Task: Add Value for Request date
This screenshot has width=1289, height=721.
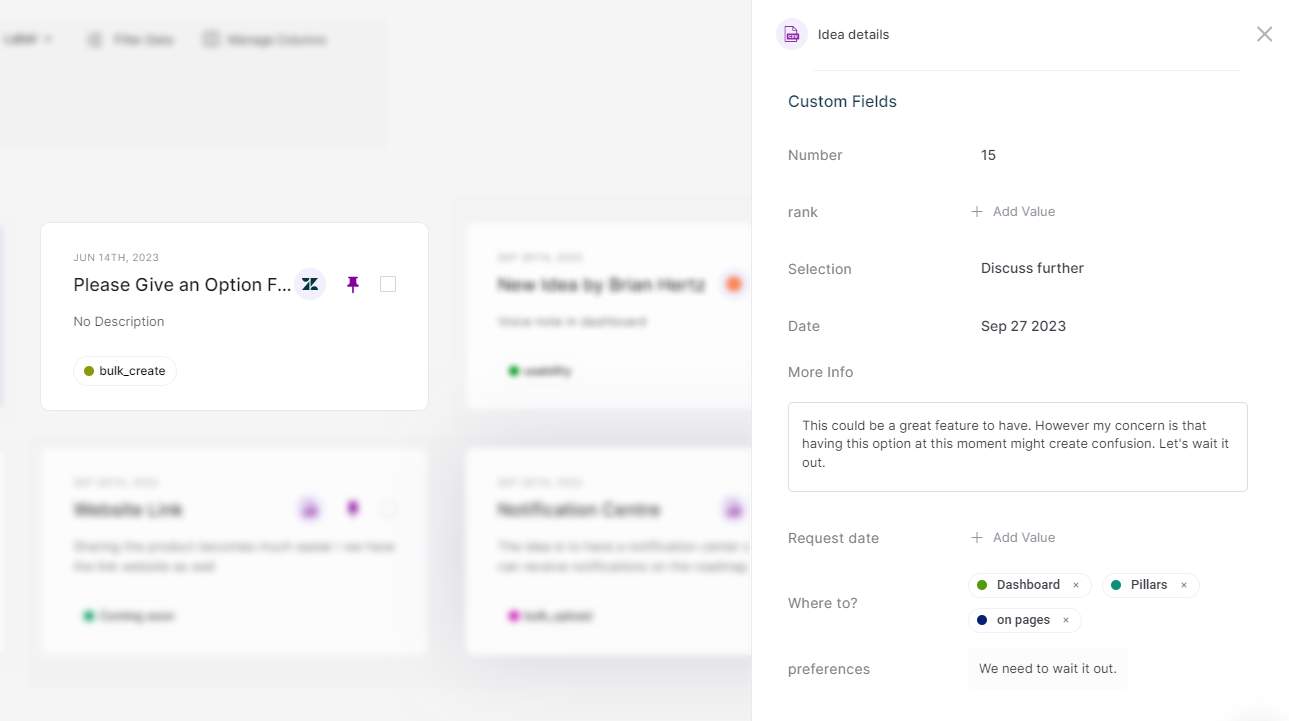Action: click(1013, 538)
